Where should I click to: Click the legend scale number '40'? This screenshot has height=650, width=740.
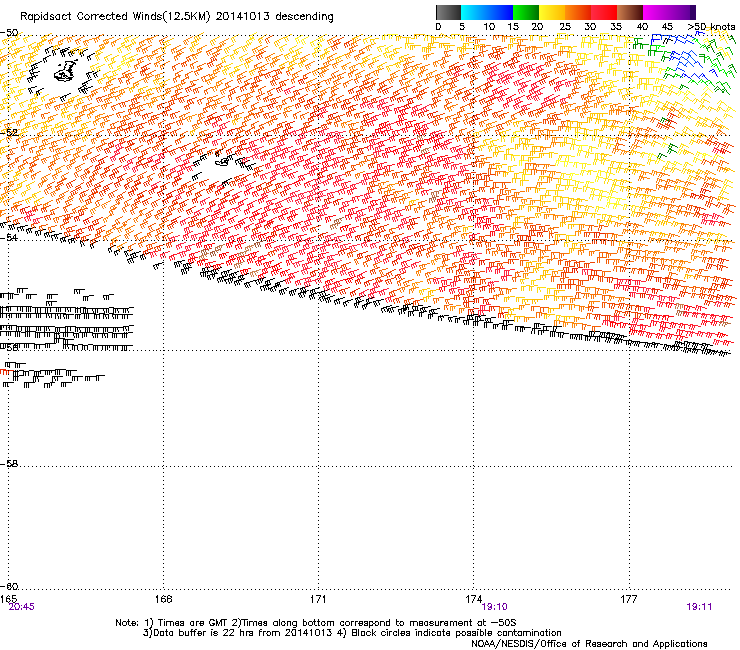pyautogui.click(x=642, y=27)
